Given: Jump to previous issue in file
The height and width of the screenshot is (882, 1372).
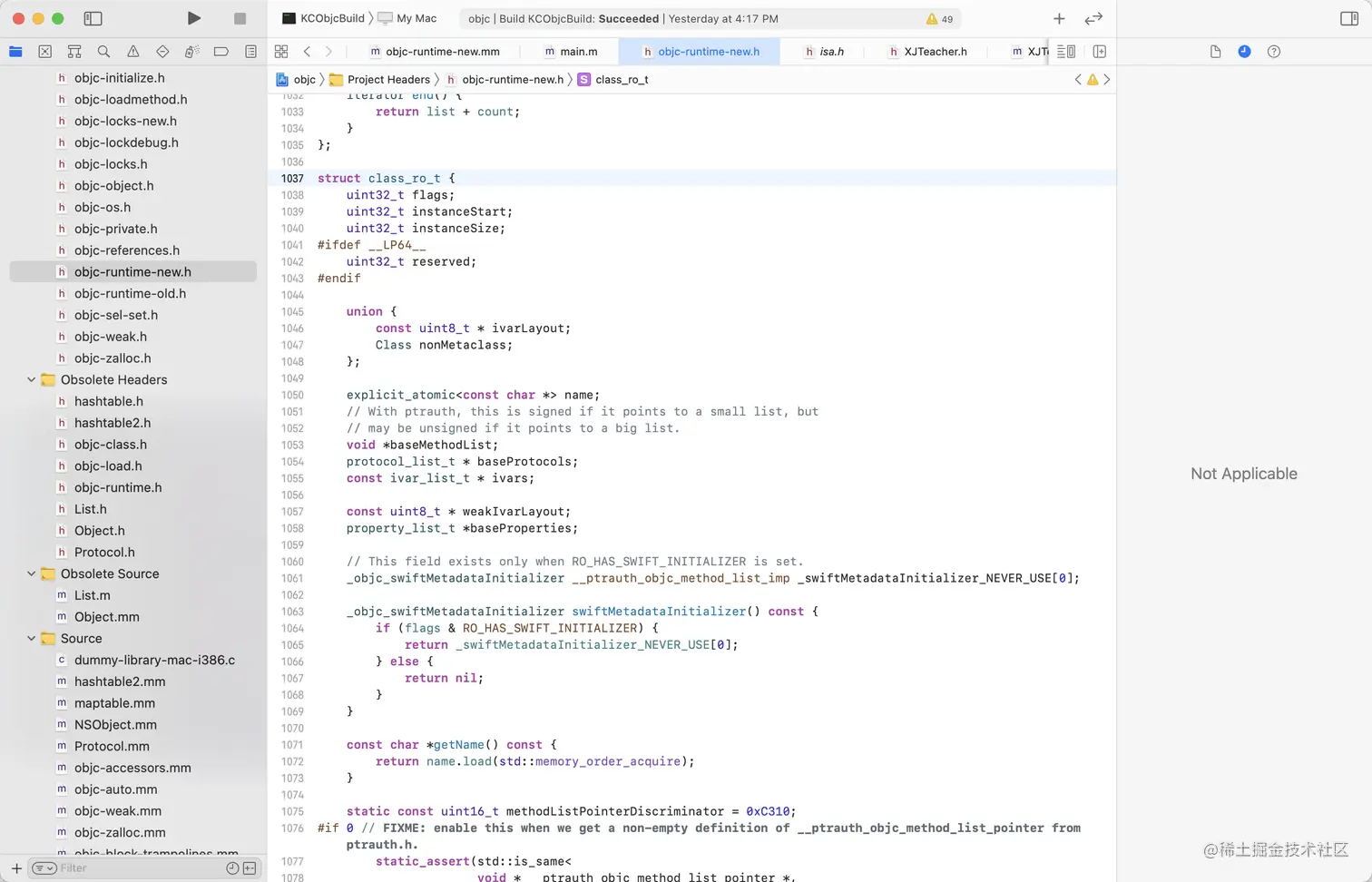Looking at the screenshot, I should [x=1078, y=80].
